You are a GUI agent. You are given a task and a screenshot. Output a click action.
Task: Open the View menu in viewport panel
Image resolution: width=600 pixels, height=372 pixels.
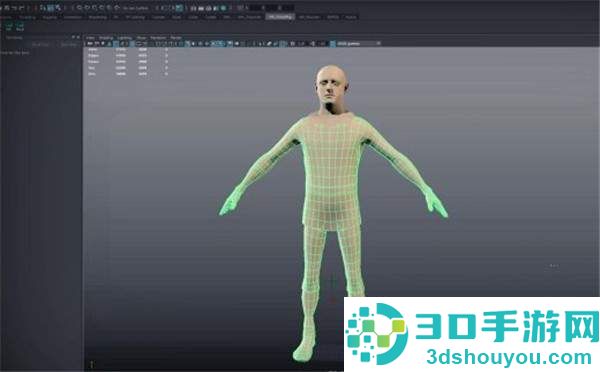tap(90, 38)
